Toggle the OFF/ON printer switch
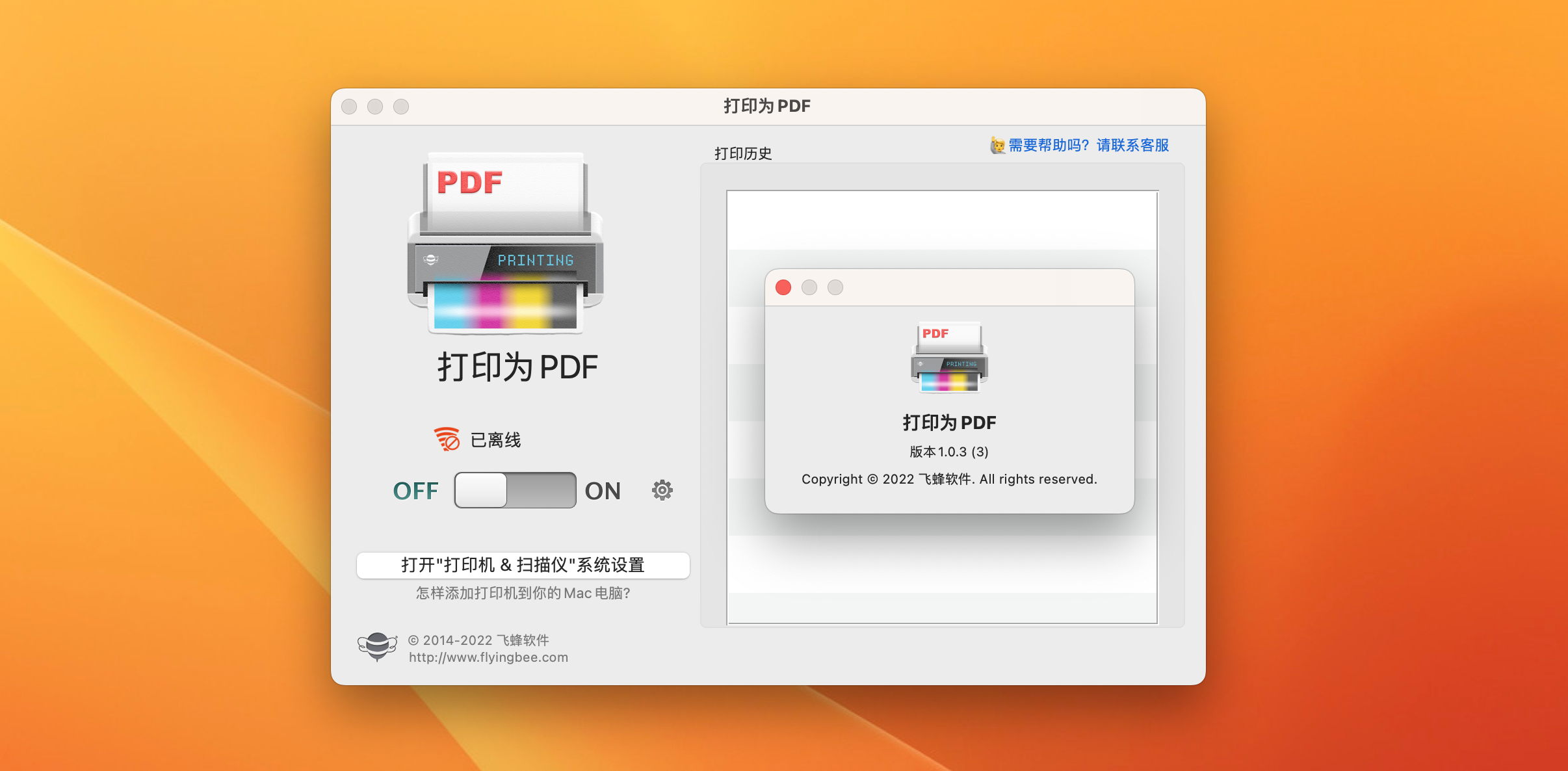The image size is (1568, 771). (515, 490)
